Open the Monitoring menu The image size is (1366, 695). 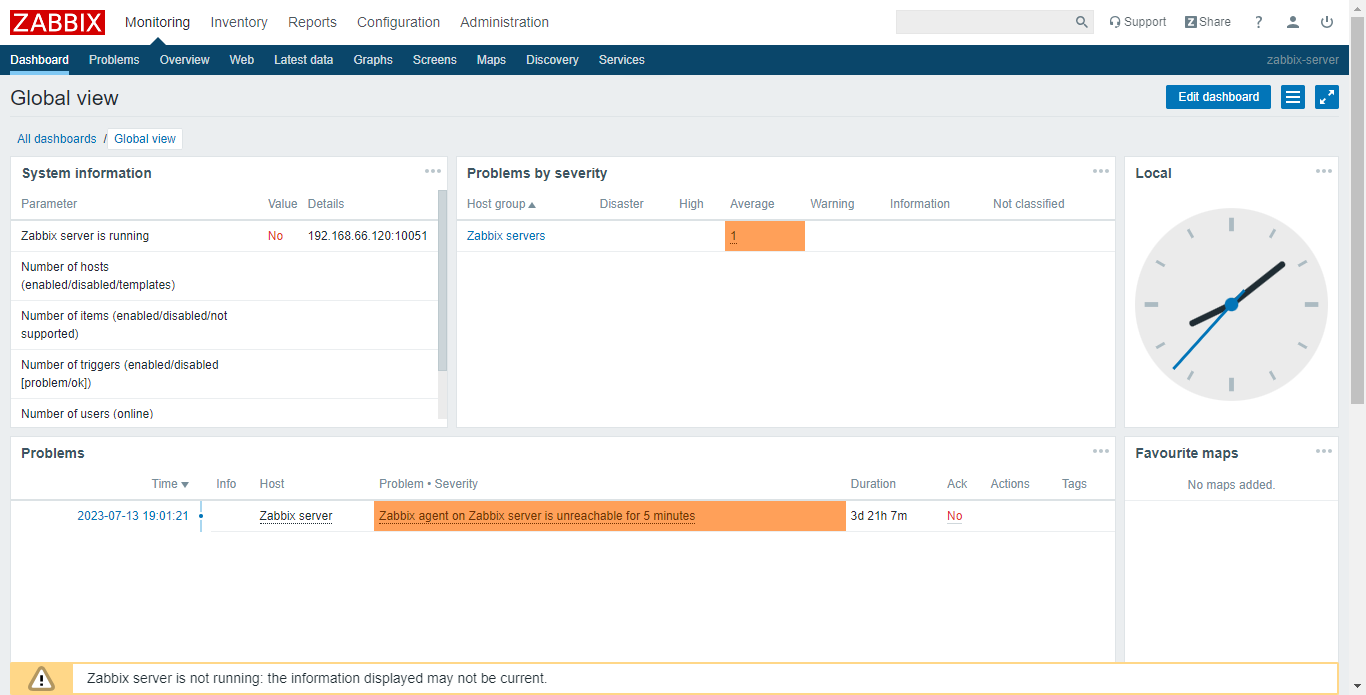157,22
